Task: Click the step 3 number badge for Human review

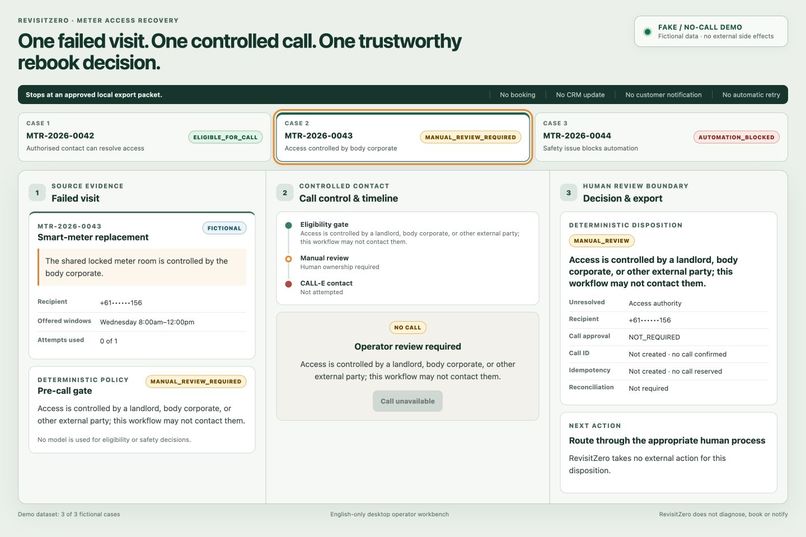Action: point(569,193)
